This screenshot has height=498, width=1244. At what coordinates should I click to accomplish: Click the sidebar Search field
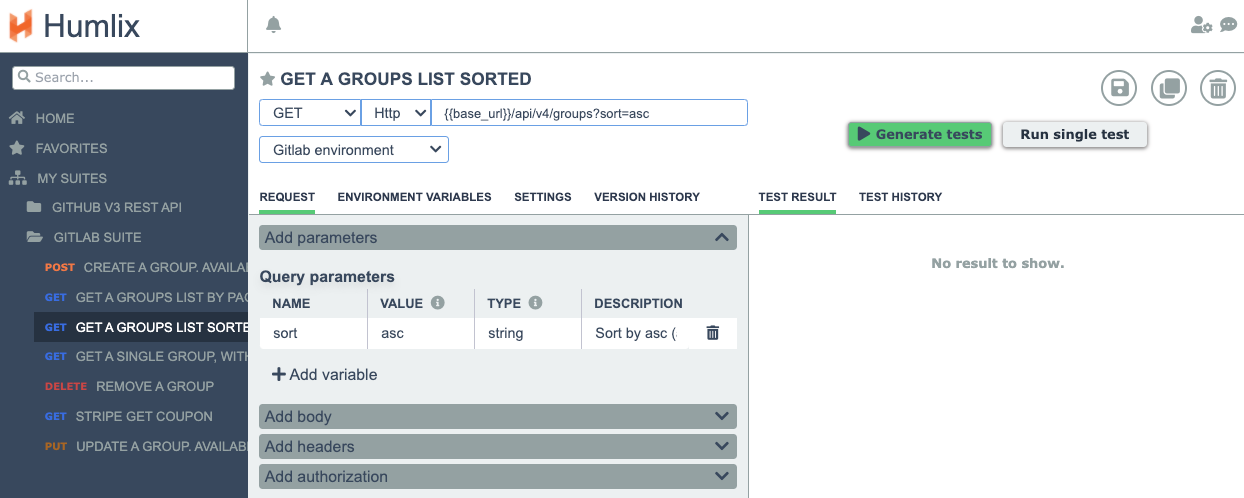coord(123,77)
